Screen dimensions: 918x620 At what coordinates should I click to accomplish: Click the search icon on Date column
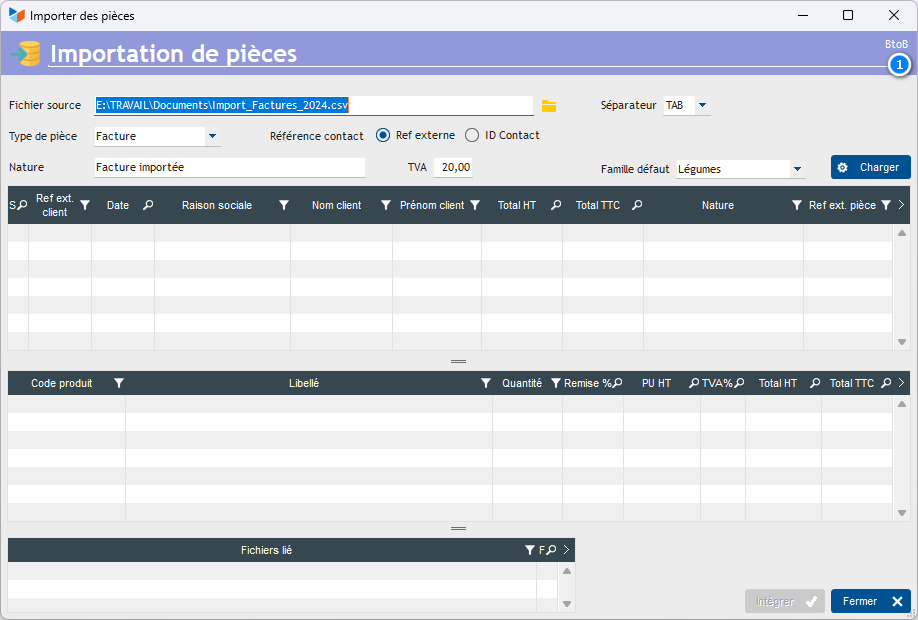point(148,205)
